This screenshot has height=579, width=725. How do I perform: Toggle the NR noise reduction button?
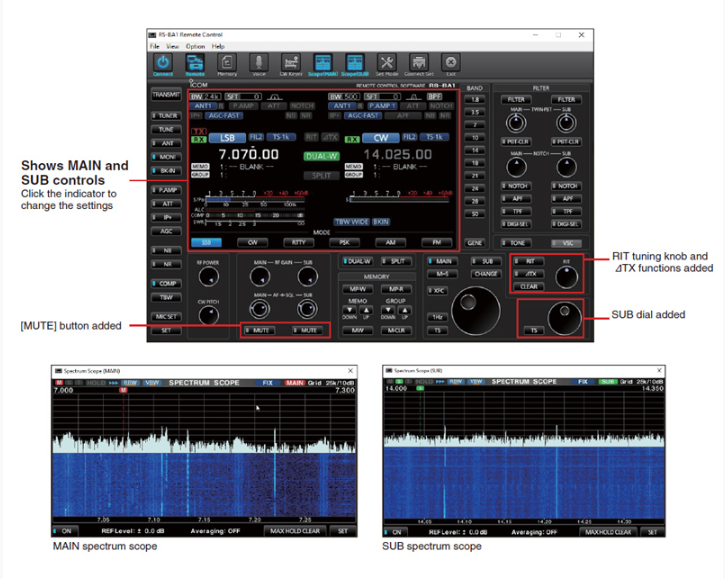pyautogui.click(x=166, y=264)
